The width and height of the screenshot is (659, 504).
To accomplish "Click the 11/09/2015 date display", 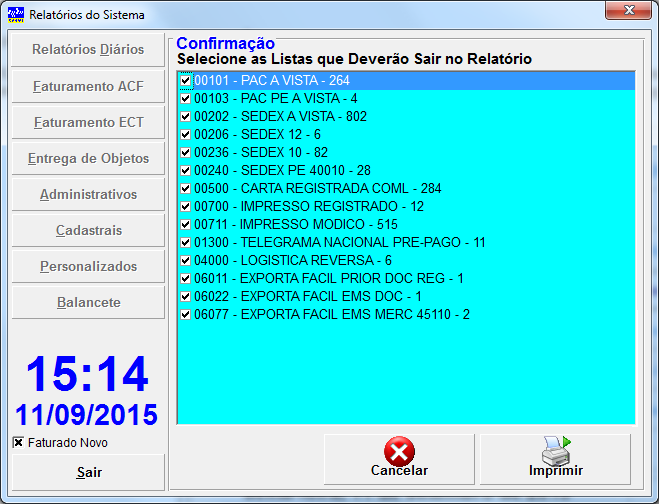I will (x=87, y=415).
